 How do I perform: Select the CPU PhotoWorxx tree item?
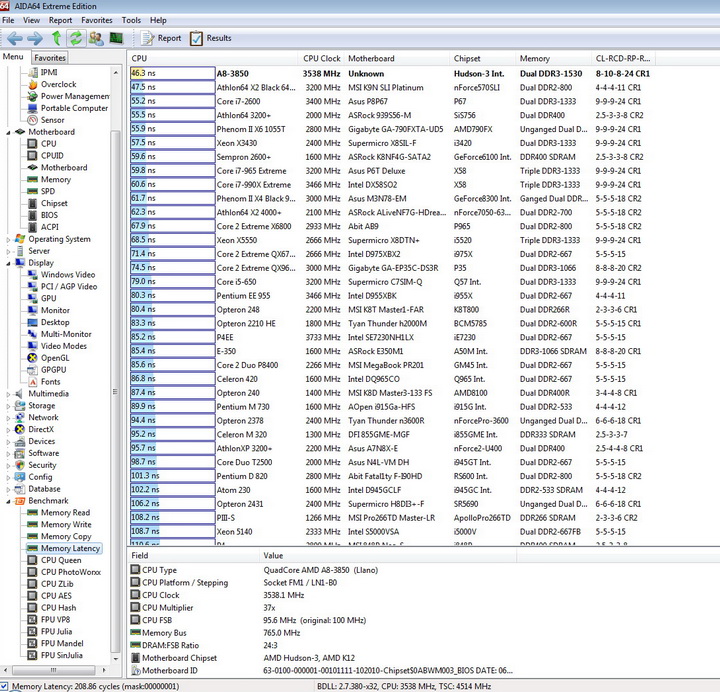point(71,573)
